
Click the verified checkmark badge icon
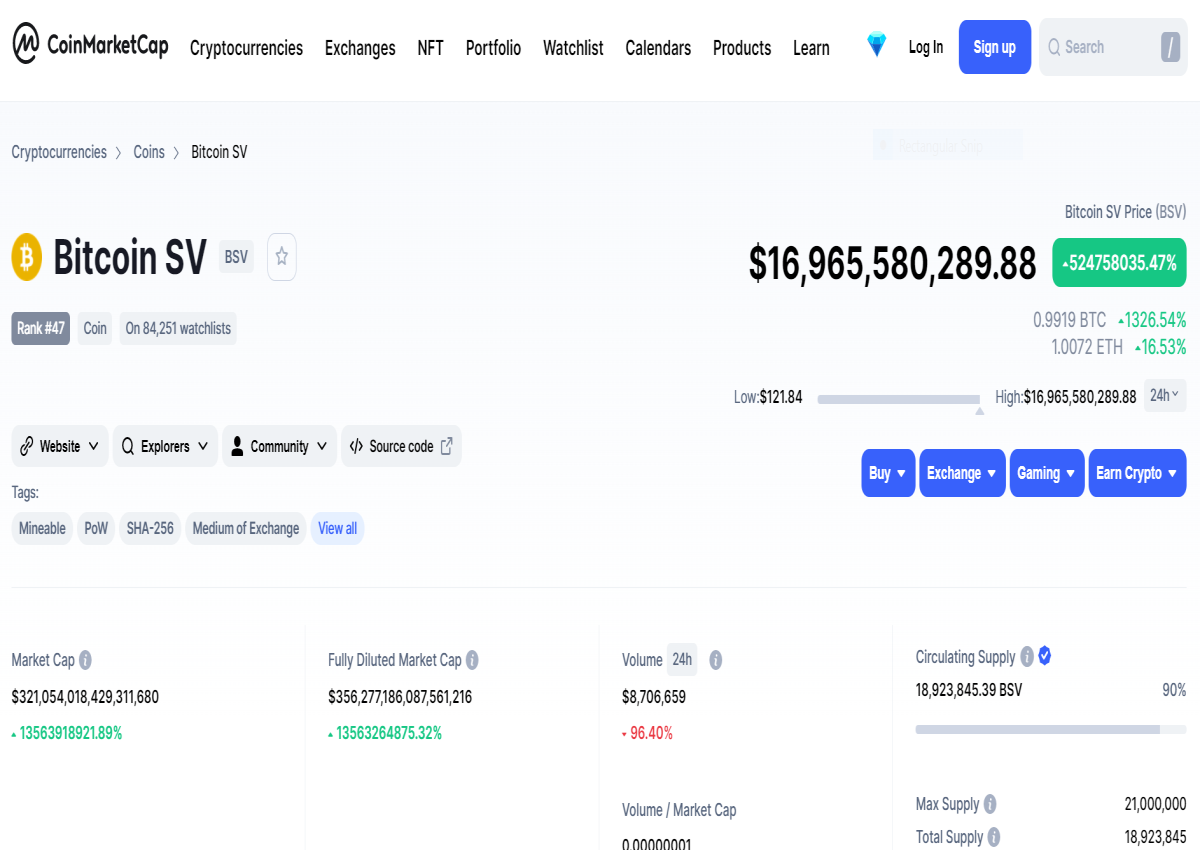[1045, 656]
